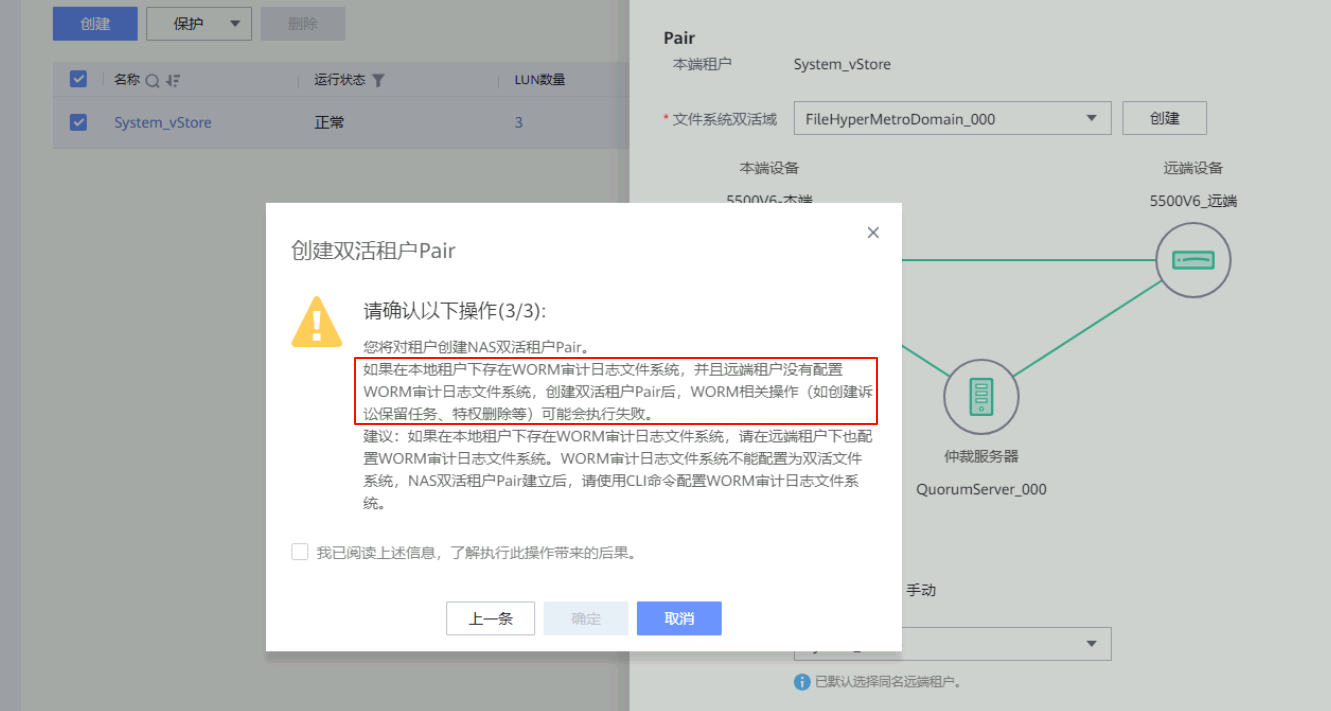Open the System_vStore tenant link
Viewport: 1331px width, 711px height.
(162, 122)
